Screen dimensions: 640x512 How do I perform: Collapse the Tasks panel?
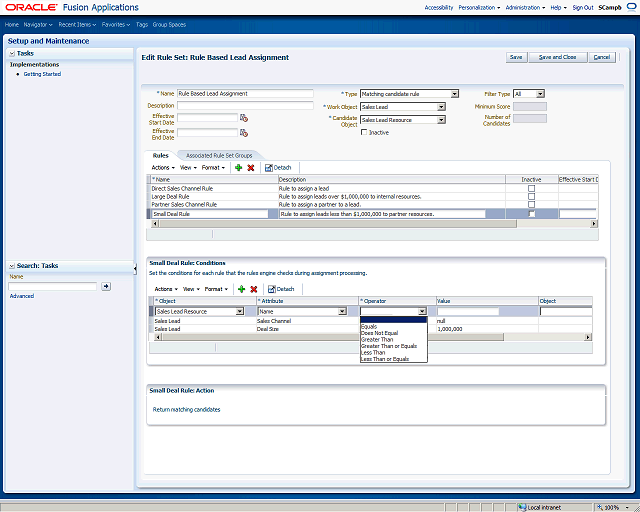[x=12, y=53]
